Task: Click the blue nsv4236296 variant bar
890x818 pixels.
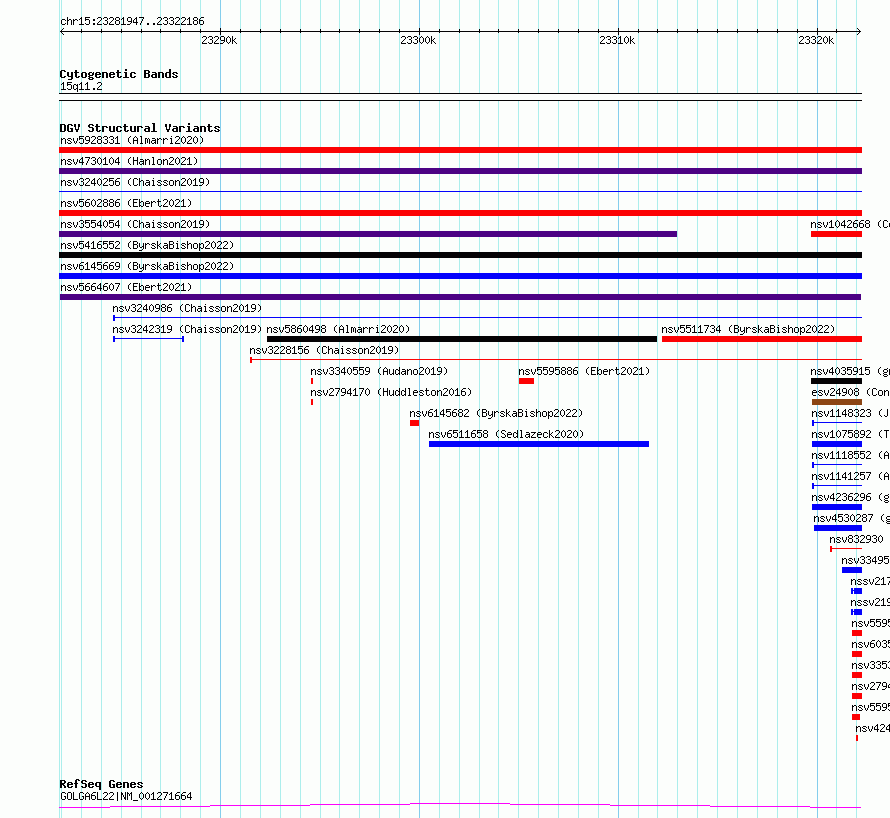Action: 837,507
